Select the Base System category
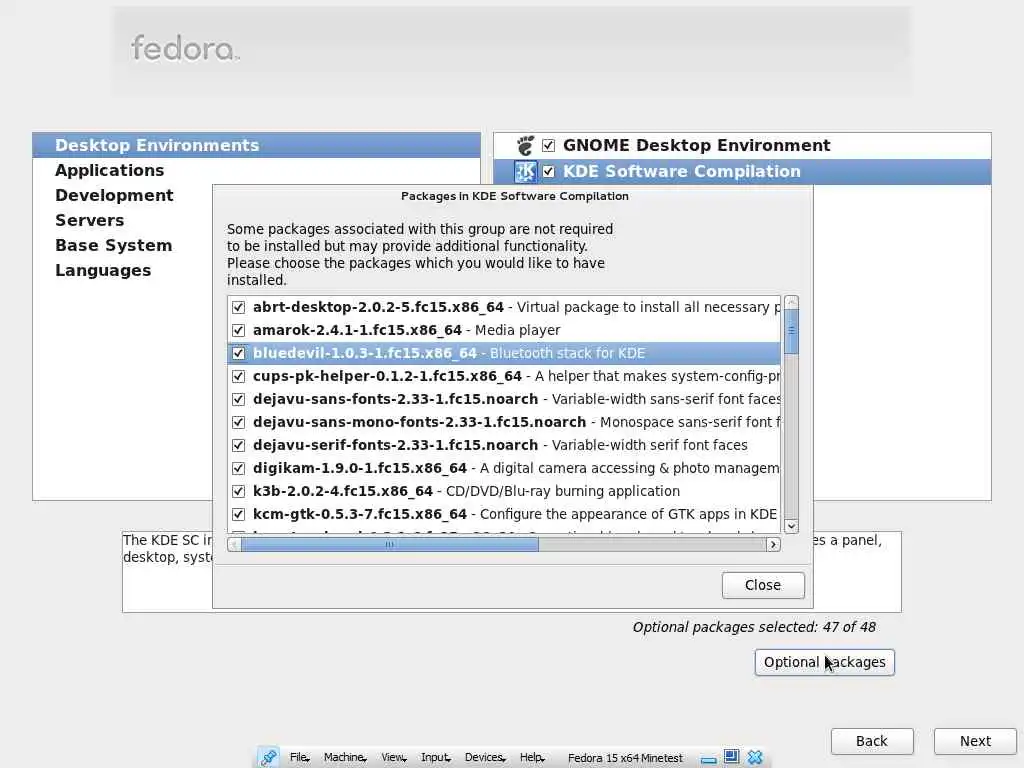1024x768 pixels. click(114, 246)
